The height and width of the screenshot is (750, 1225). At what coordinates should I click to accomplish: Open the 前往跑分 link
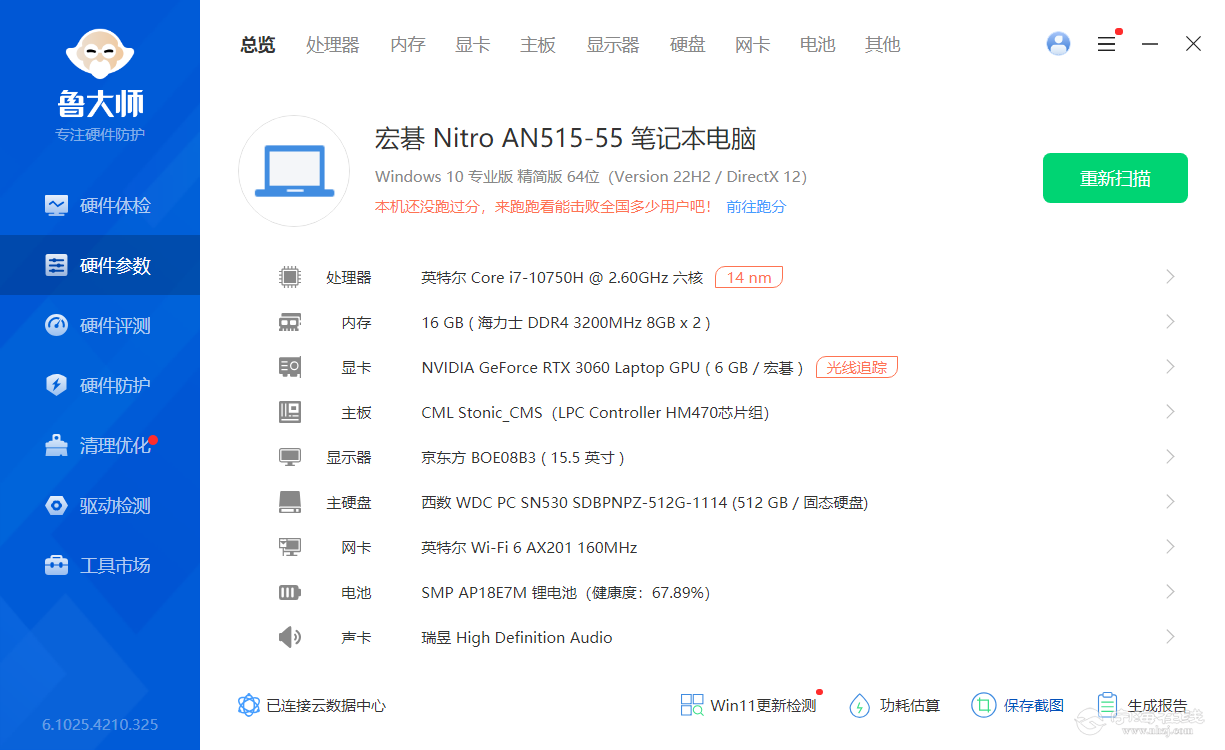point(756,206)
